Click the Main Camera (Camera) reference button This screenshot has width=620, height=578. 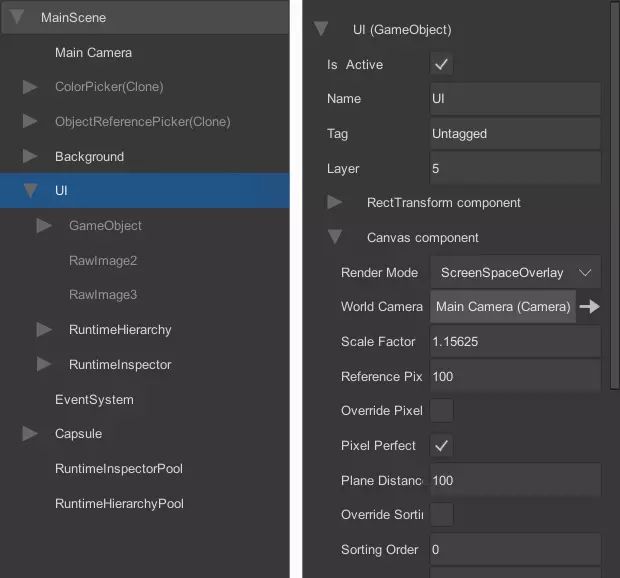tap(503, 306)
